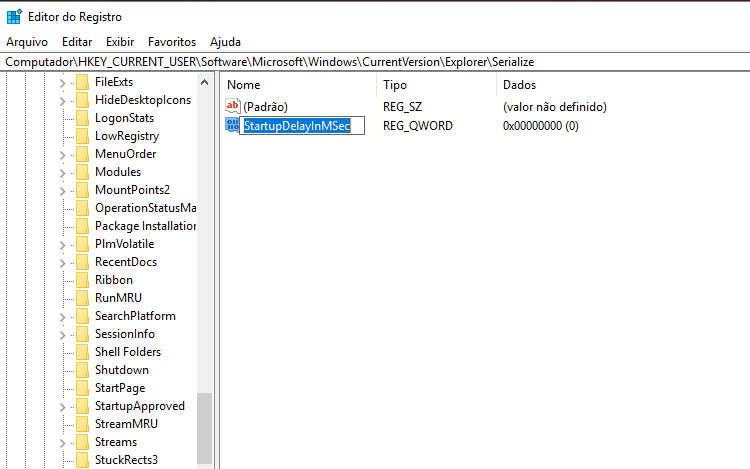This screenshot has height=469, width=750.
Task: Open the Favoritos menu
Action: pyautogui.click(x=172, y=42)
